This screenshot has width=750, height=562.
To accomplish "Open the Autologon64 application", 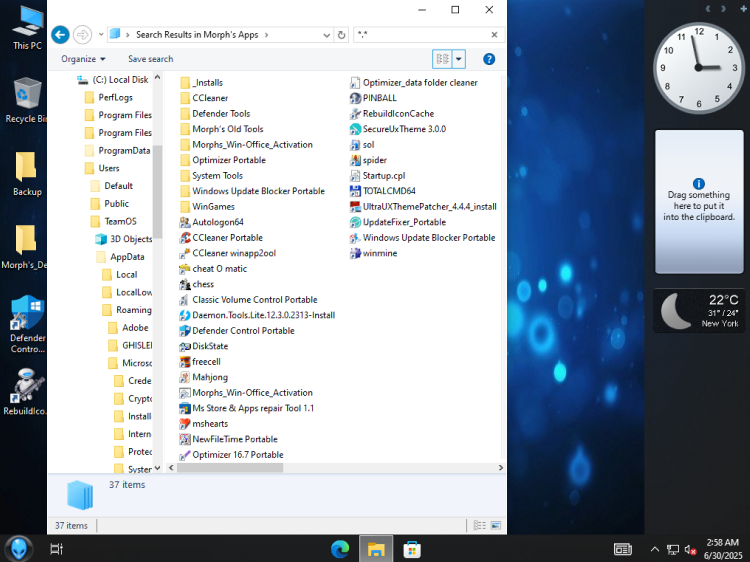I will click(211, 222).
